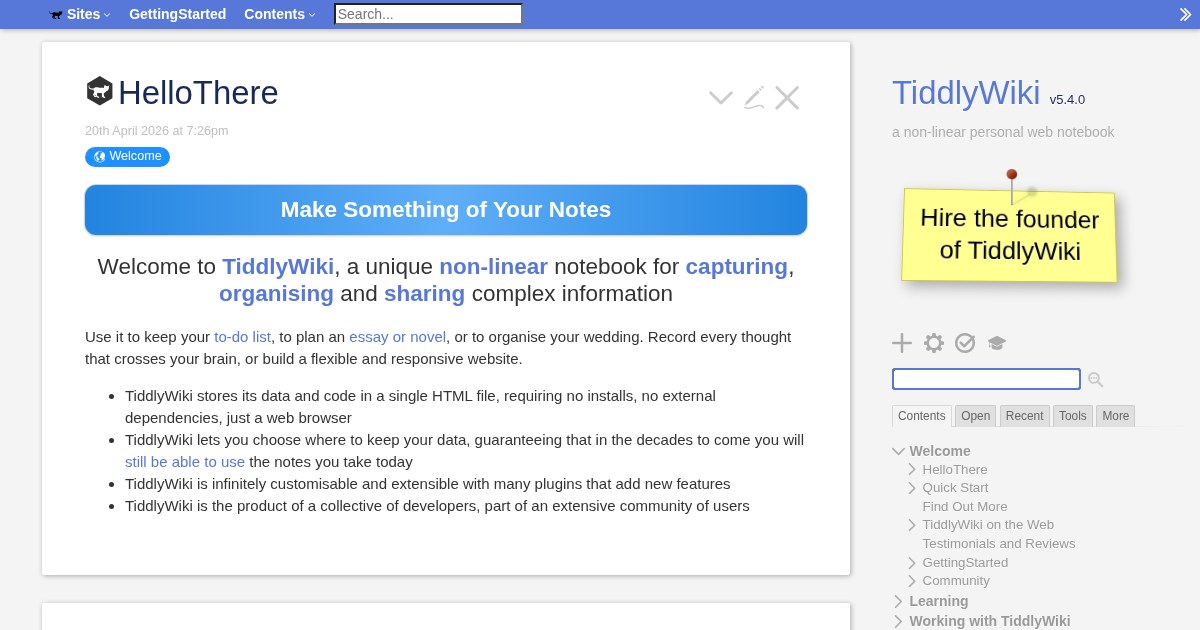
Task: Open GettingStarted from the top bar
Action: (178, 14)
